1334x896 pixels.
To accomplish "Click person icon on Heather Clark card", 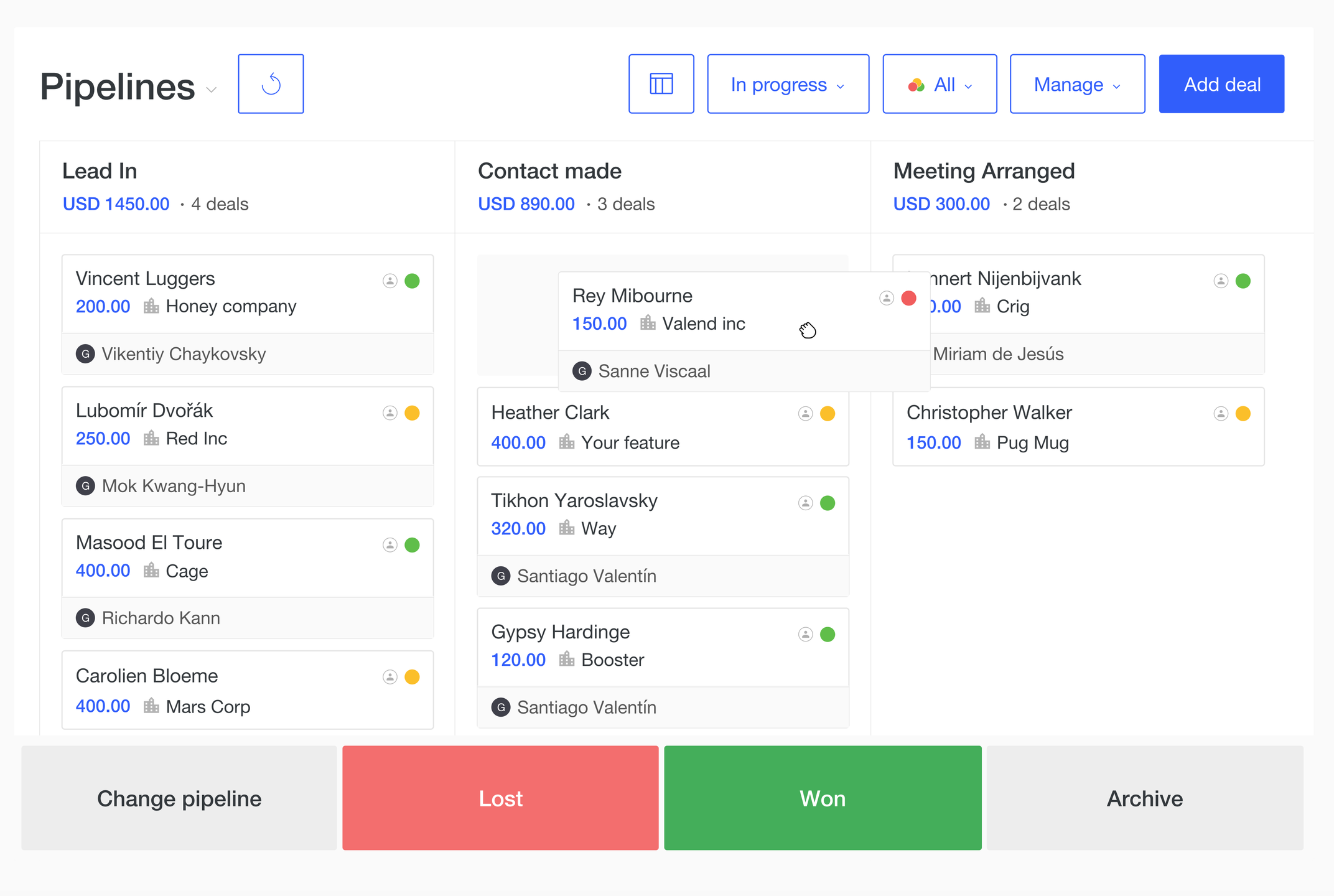I will pyautogui.click(x=805, y=414).
